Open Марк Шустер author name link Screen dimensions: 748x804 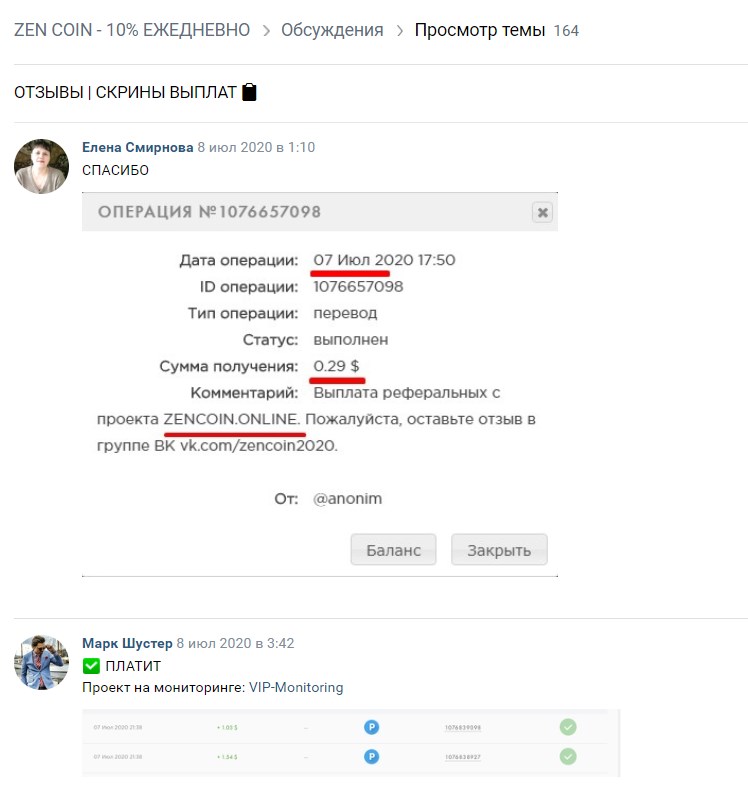click(x=127, y=643)
